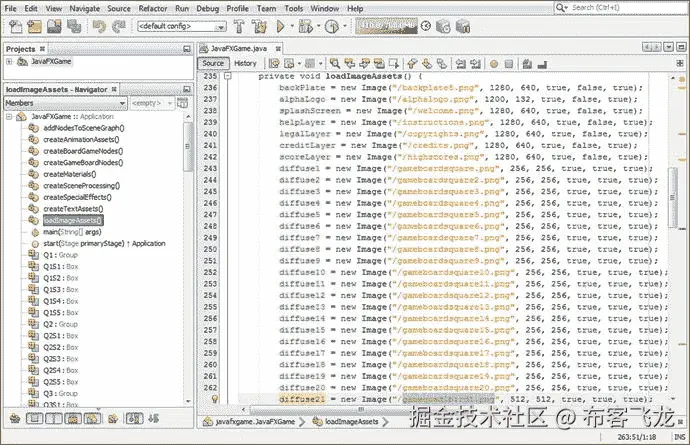Select the Q2S3 : Box field in Navigator
The height and width of the screenshot is (445, 690).
pos(61,359)
